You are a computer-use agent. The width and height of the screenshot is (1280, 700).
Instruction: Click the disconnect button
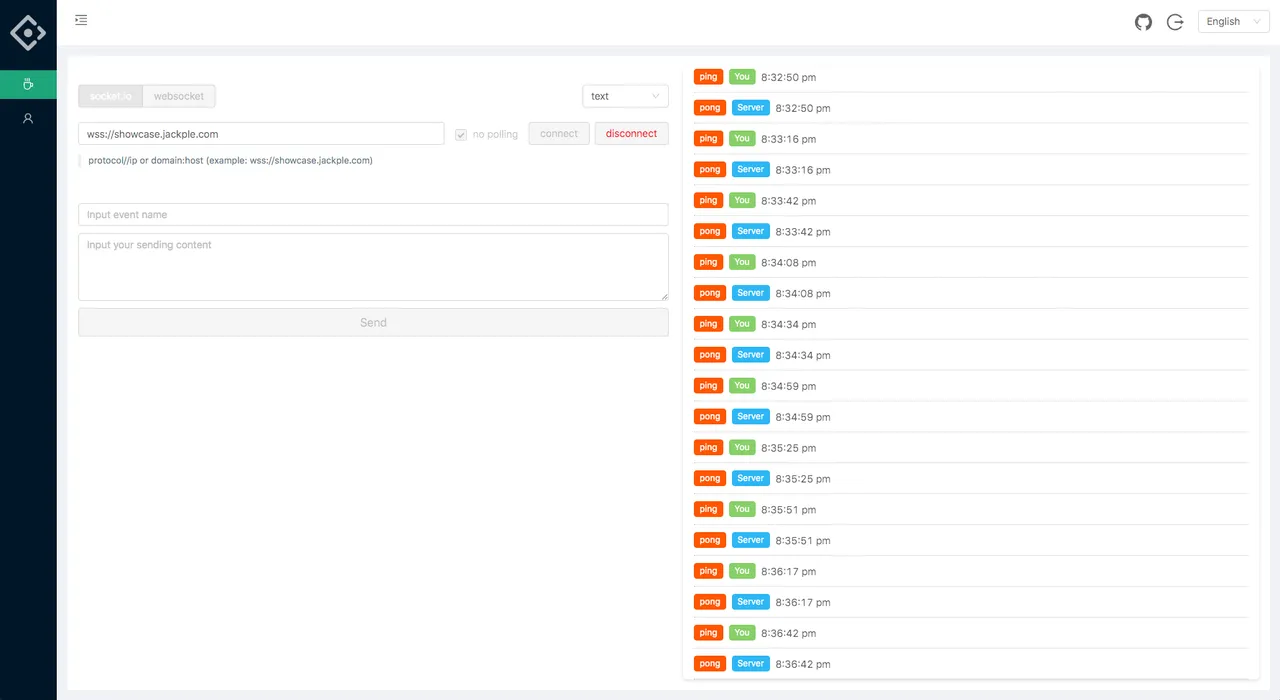(x=632, y=133)
